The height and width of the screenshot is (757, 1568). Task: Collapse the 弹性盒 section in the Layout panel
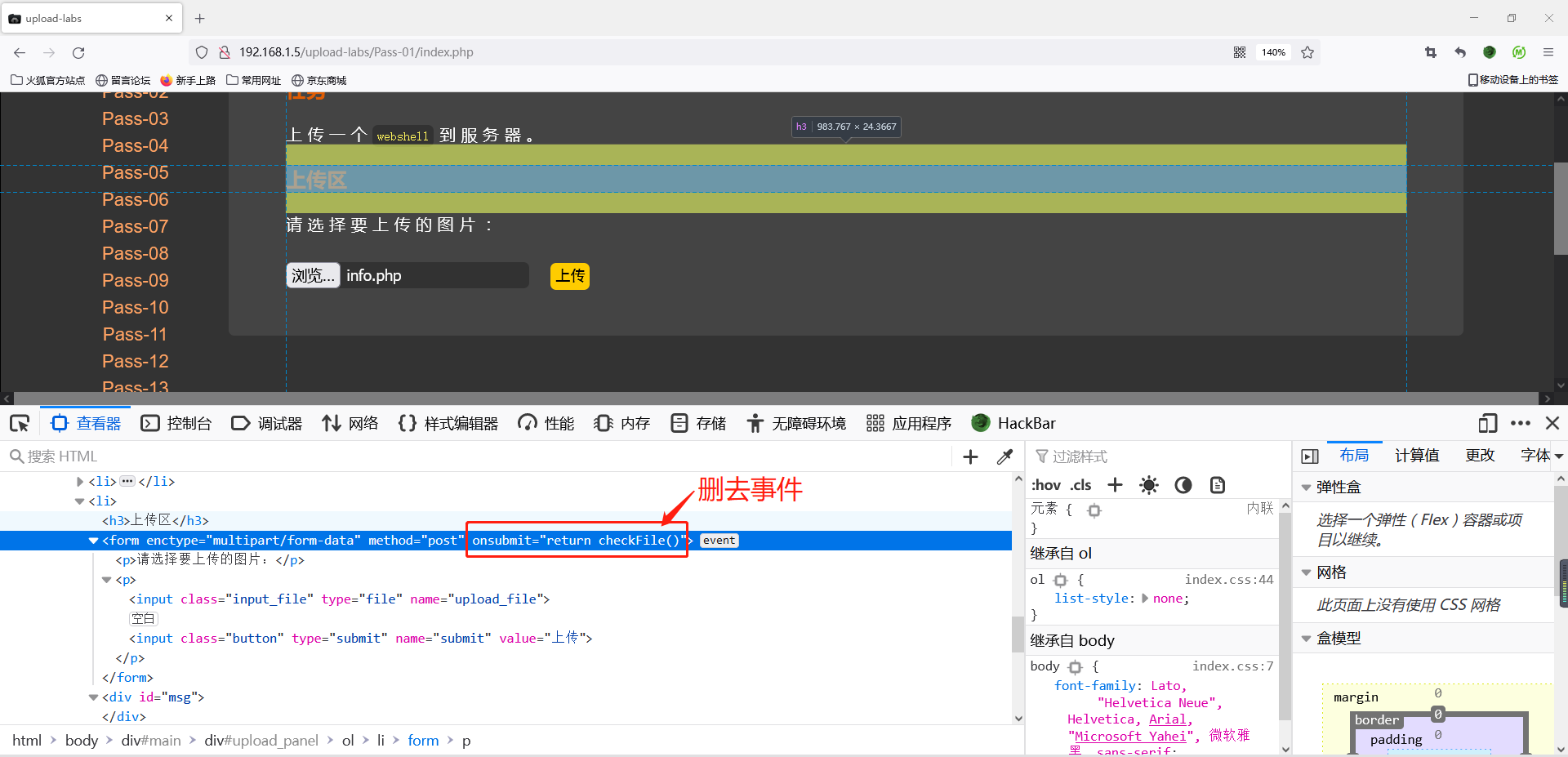pyautogui.click(x=1307, y=486)
